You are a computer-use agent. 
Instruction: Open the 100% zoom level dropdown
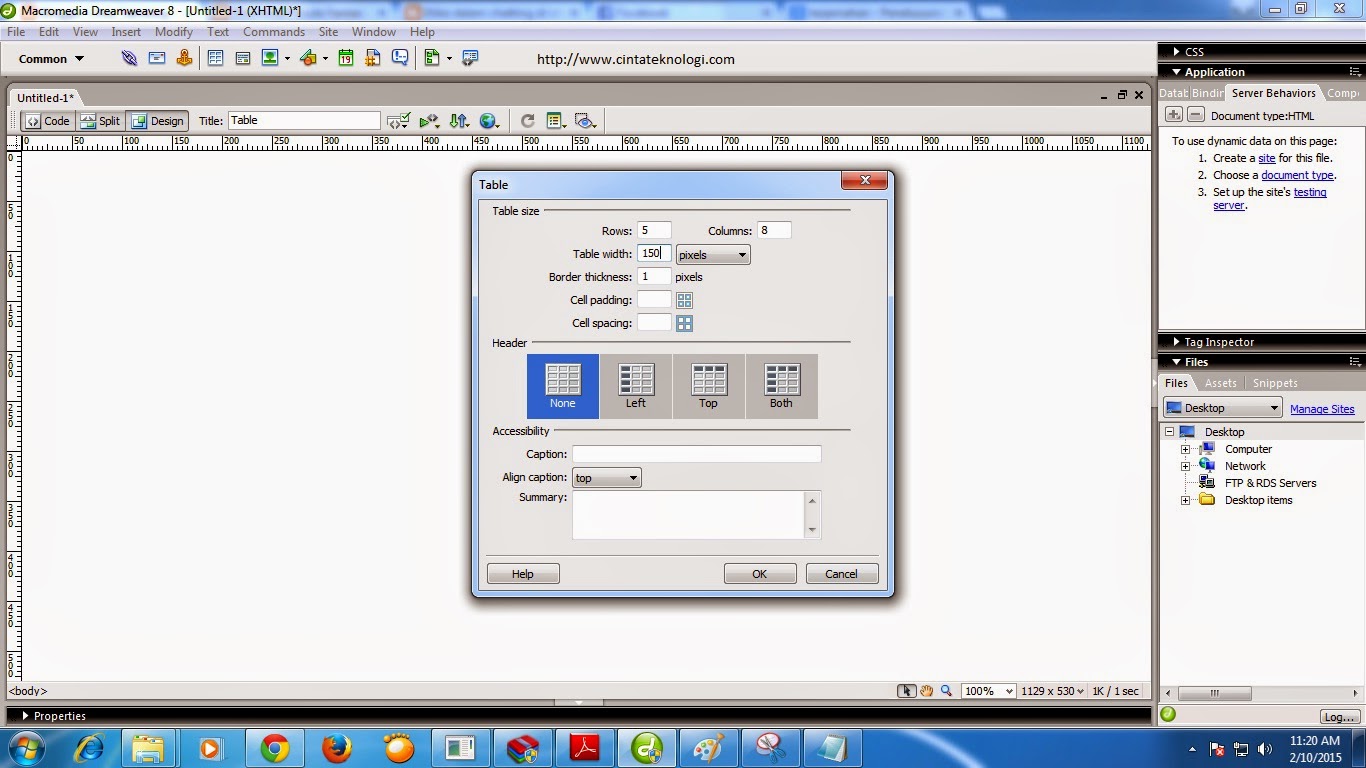click(x=989, y=691)
